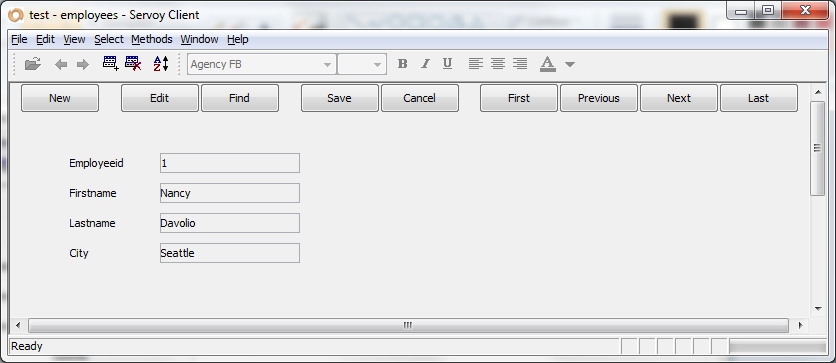Click the horizontal scrollbar left arrow

(x=18, y=325)
